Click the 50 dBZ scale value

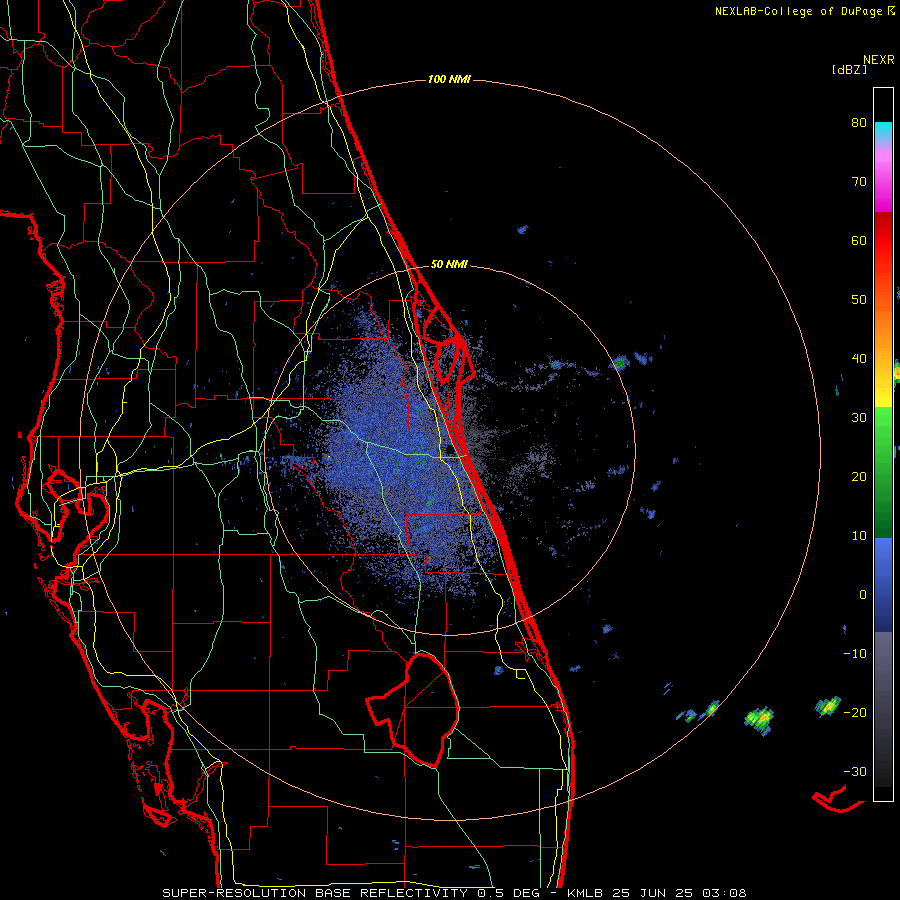(859, 300)
